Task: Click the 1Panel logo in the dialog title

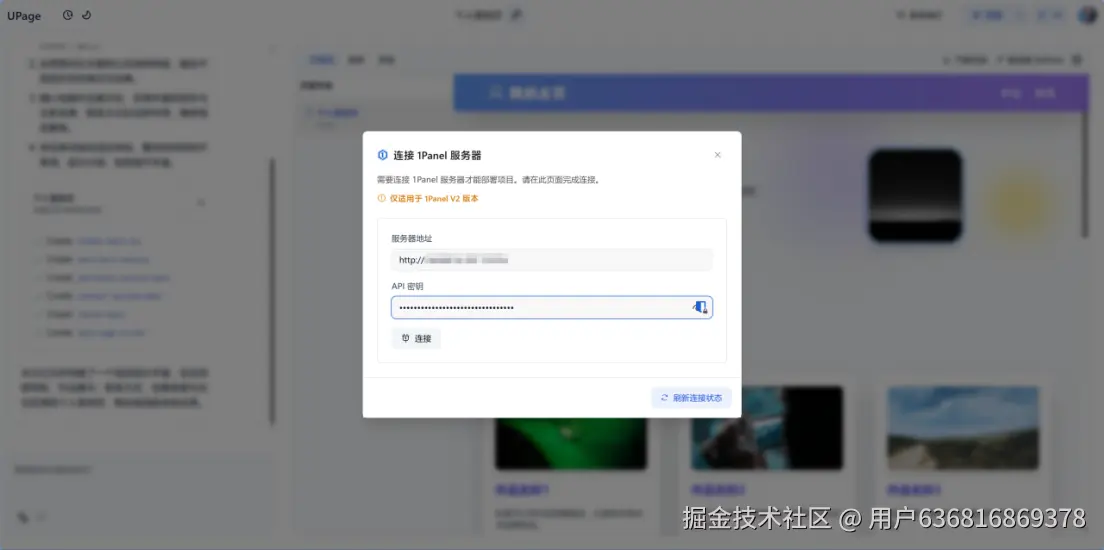Action: pyautogui.click(x=382, y=155)
